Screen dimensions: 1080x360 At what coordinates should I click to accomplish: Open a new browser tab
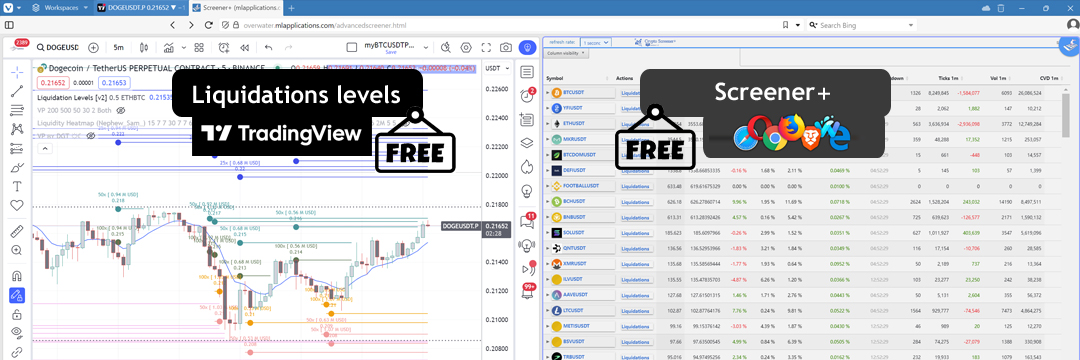(291, 8)
